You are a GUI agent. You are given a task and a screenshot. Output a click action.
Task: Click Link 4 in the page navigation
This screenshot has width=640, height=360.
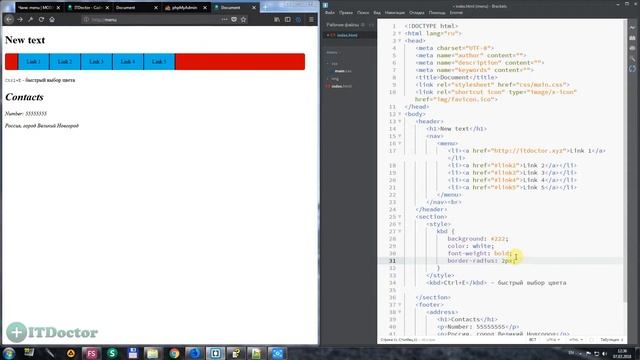[128, 62]
